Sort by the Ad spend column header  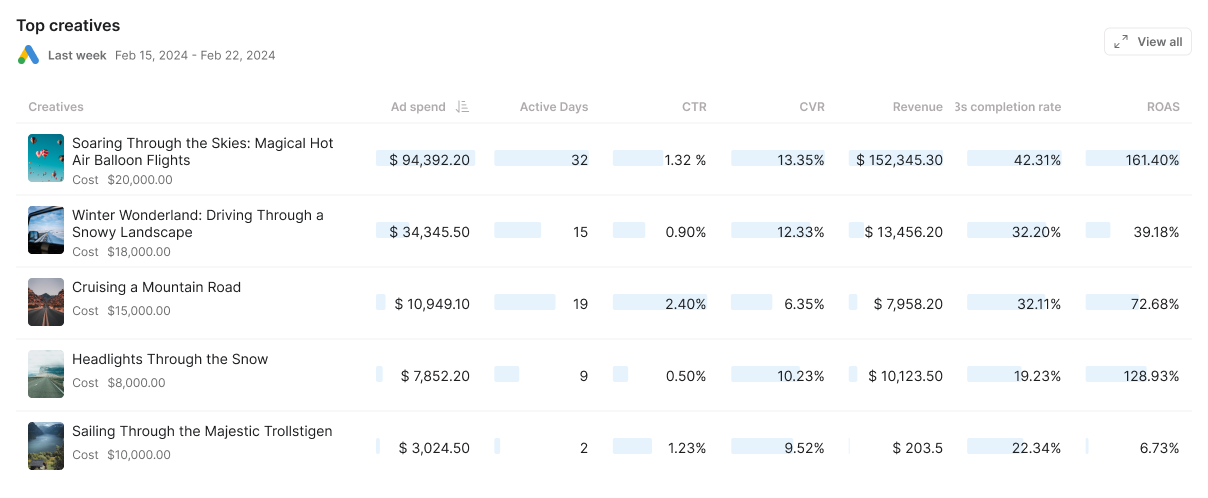click(418, 107)
